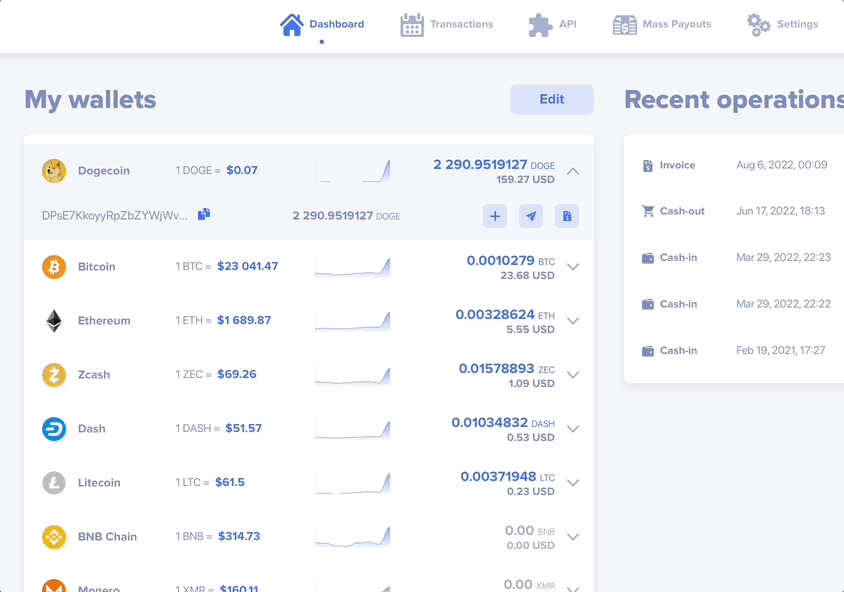844x592 pixels.
Task: Click the BNB Chain coin icon
Action: [x=54, y=537]
